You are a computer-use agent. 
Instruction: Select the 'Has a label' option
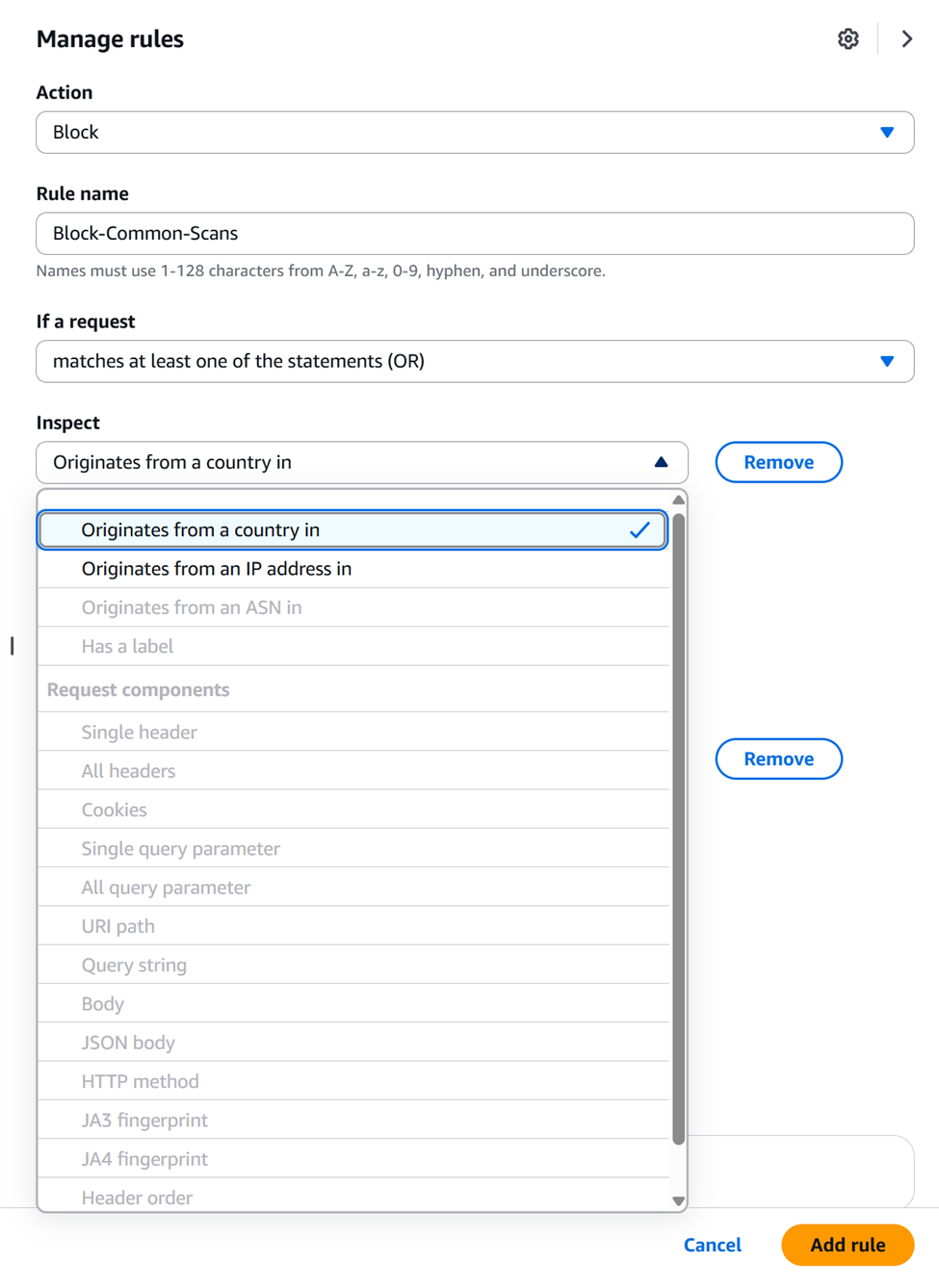352,646
